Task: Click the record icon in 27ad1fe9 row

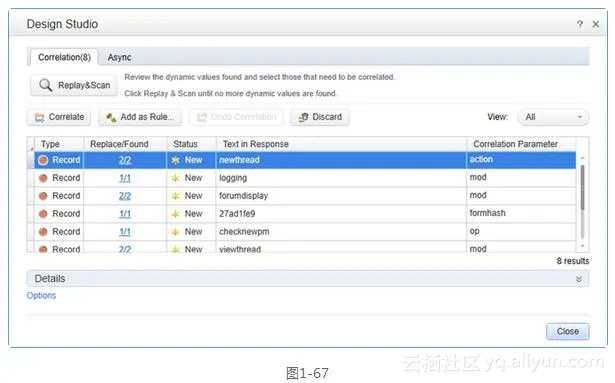Action: click(x=43, y=214)
